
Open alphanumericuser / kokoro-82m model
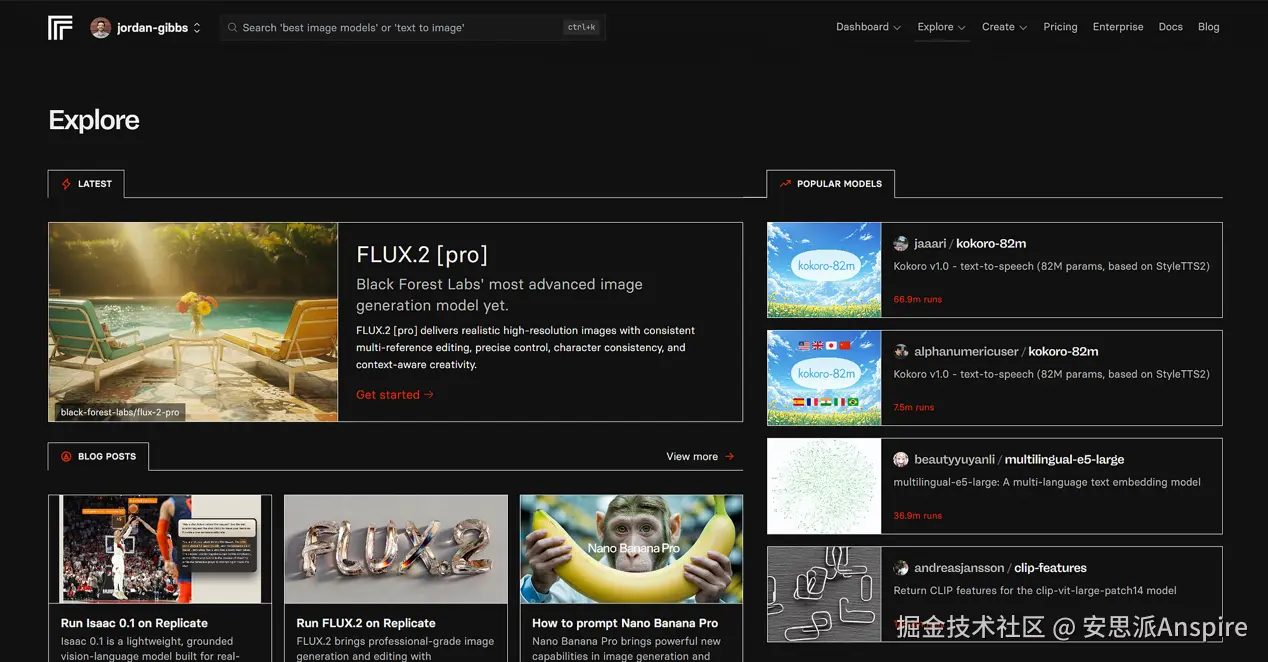coord(1006,351)
